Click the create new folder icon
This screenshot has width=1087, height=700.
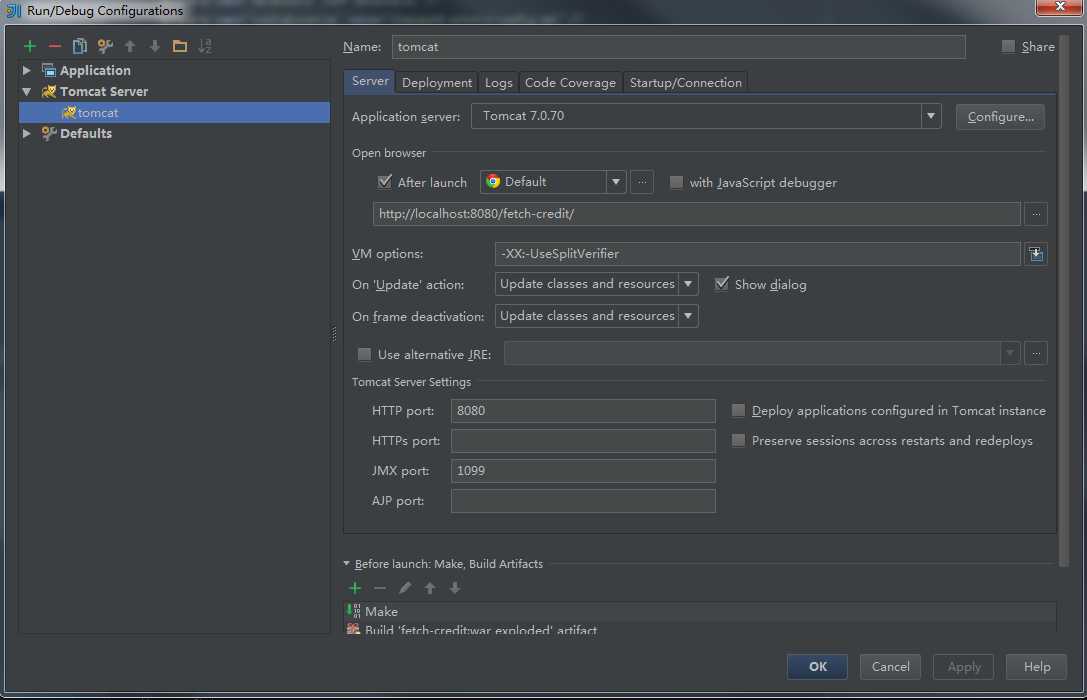180,46
